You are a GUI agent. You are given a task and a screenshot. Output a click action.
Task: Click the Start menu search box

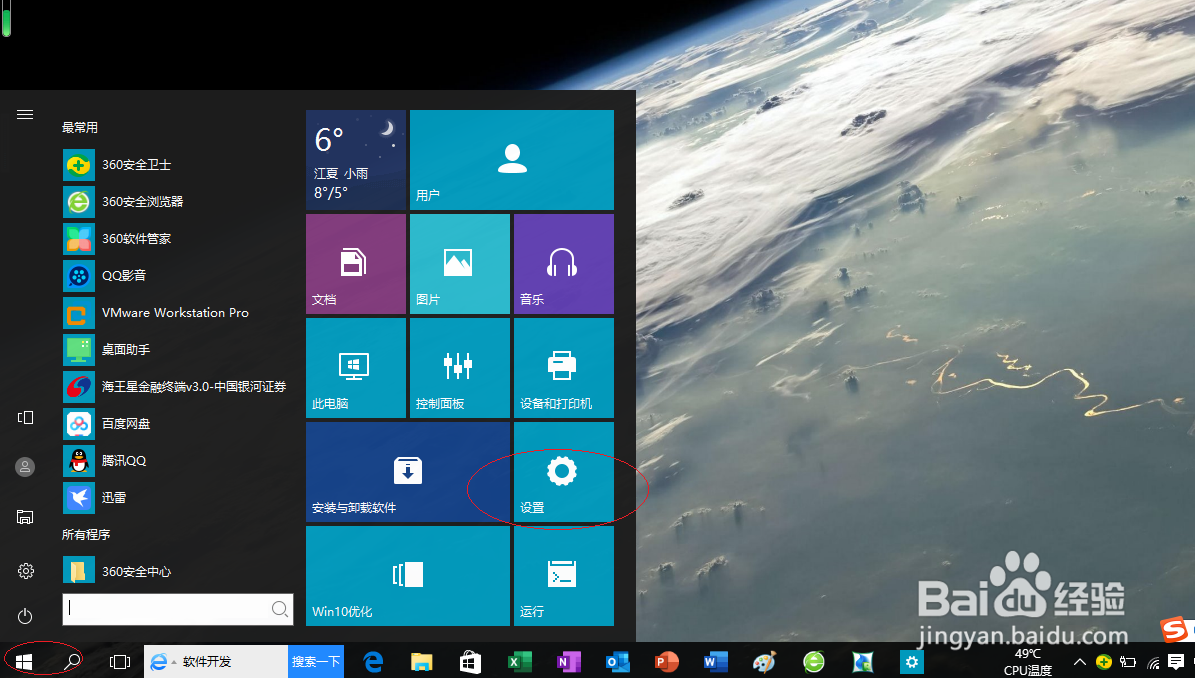[178, 609]
